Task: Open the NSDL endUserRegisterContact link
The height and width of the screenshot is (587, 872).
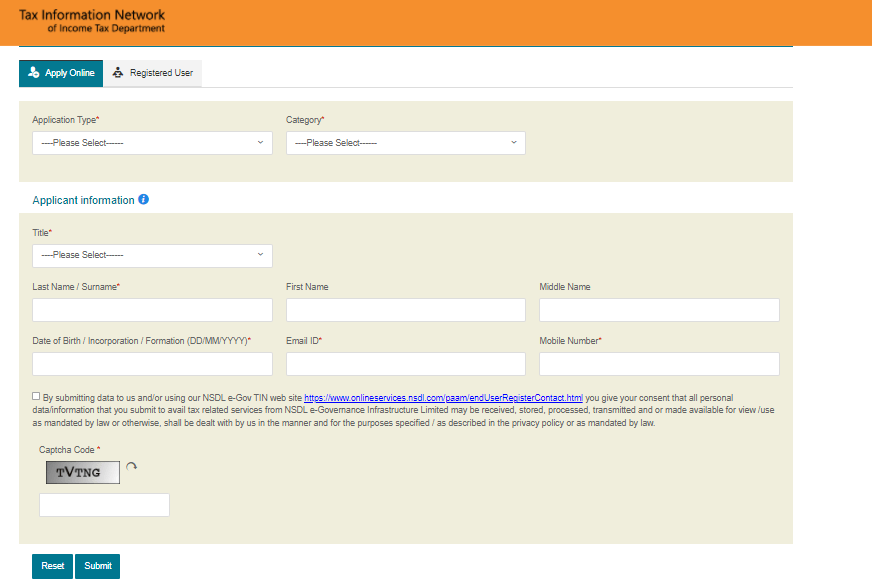Action: click(443, 398)
